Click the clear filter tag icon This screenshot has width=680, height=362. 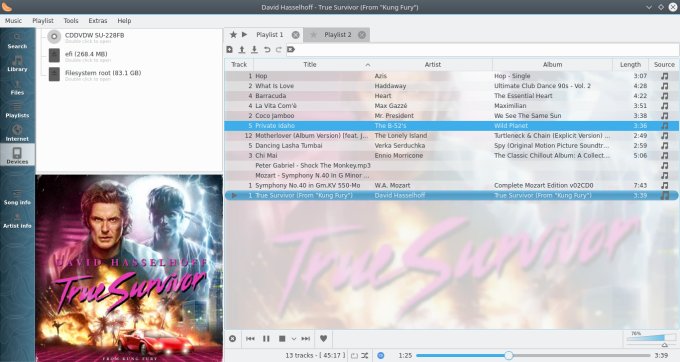(x=291, y=50)
